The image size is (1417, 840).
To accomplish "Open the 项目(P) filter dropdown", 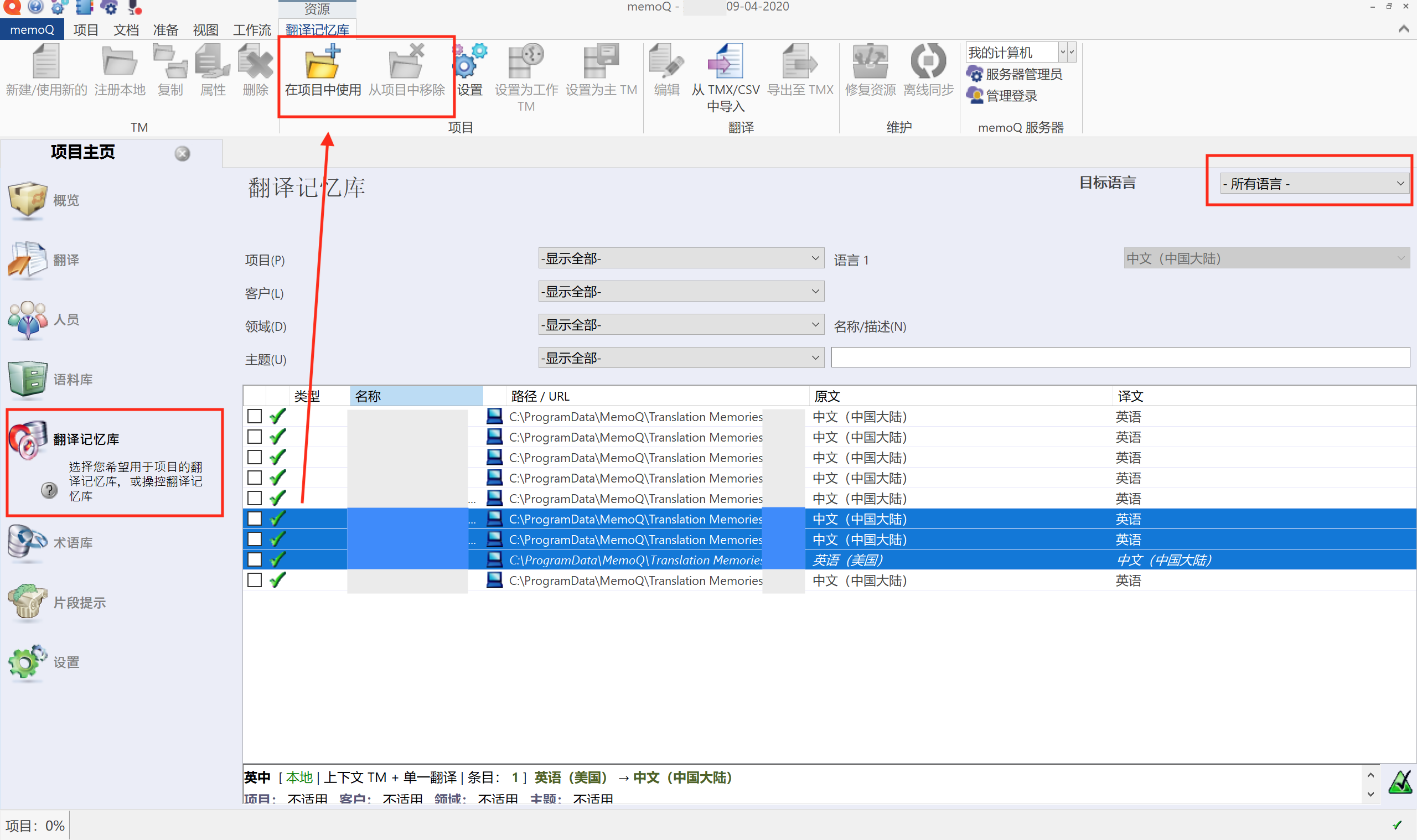I will [x=680, y=258].
